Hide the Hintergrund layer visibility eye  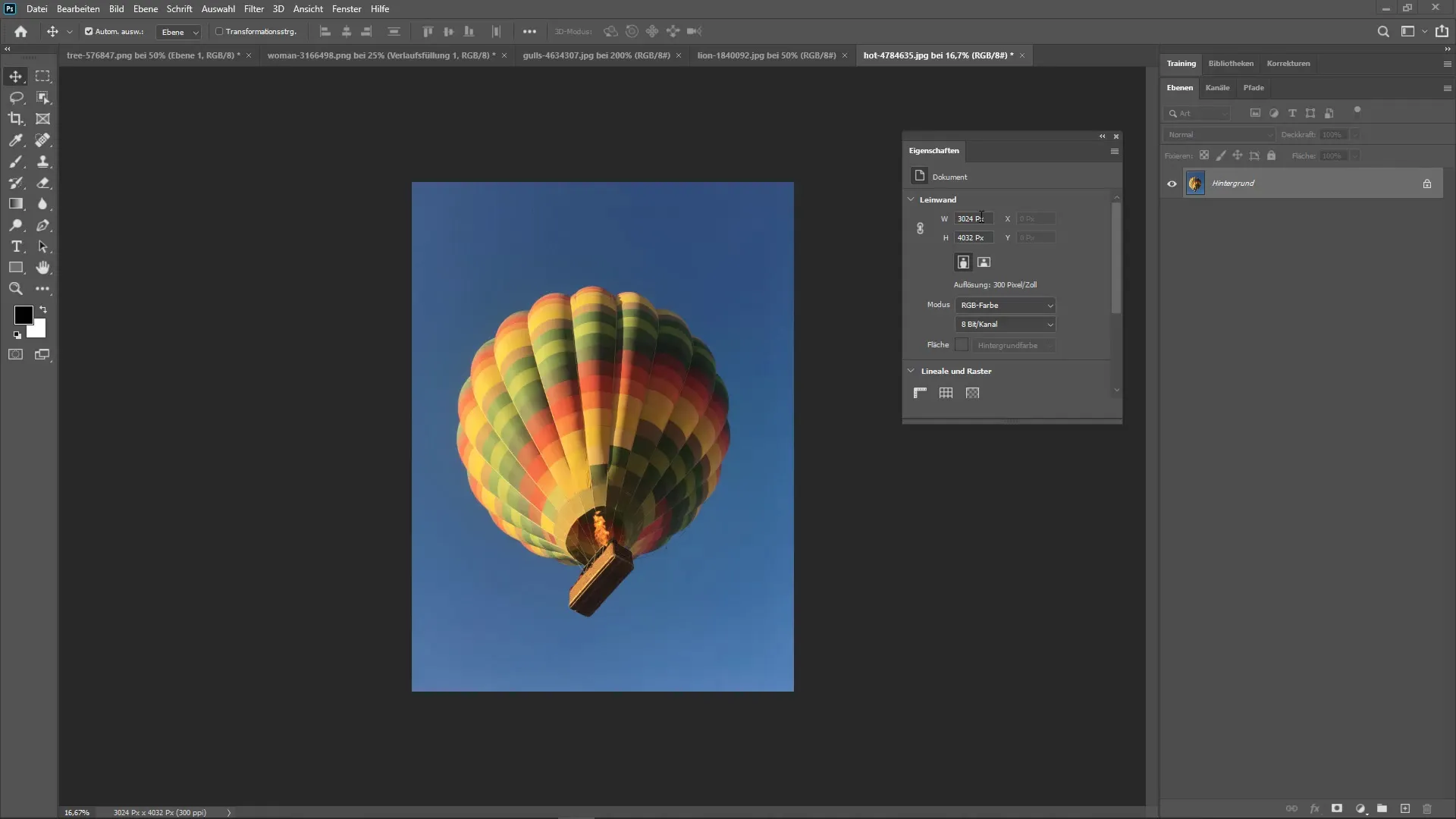pos(1172,184)
